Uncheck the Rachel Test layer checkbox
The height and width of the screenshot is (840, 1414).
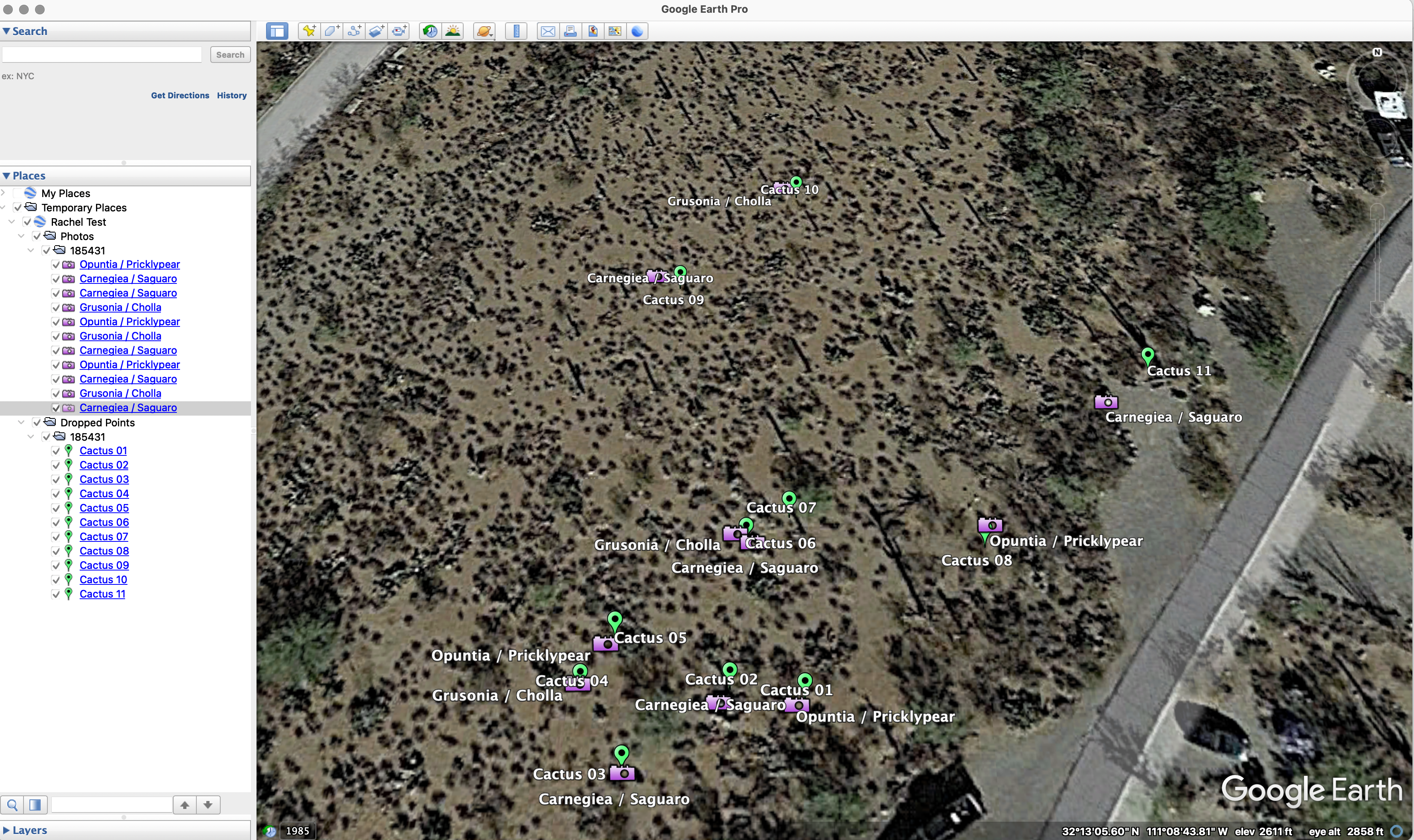coord(27,222)
